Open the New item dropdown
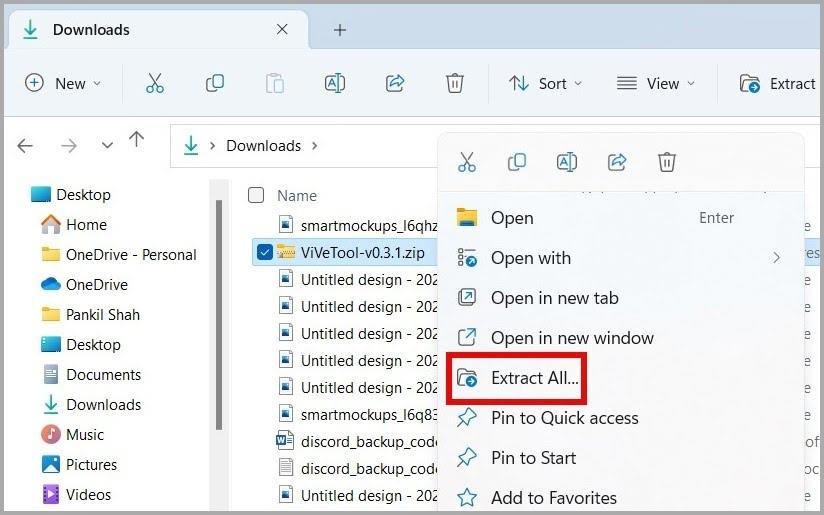The image size is (824, 515). [x=63, y=83]
